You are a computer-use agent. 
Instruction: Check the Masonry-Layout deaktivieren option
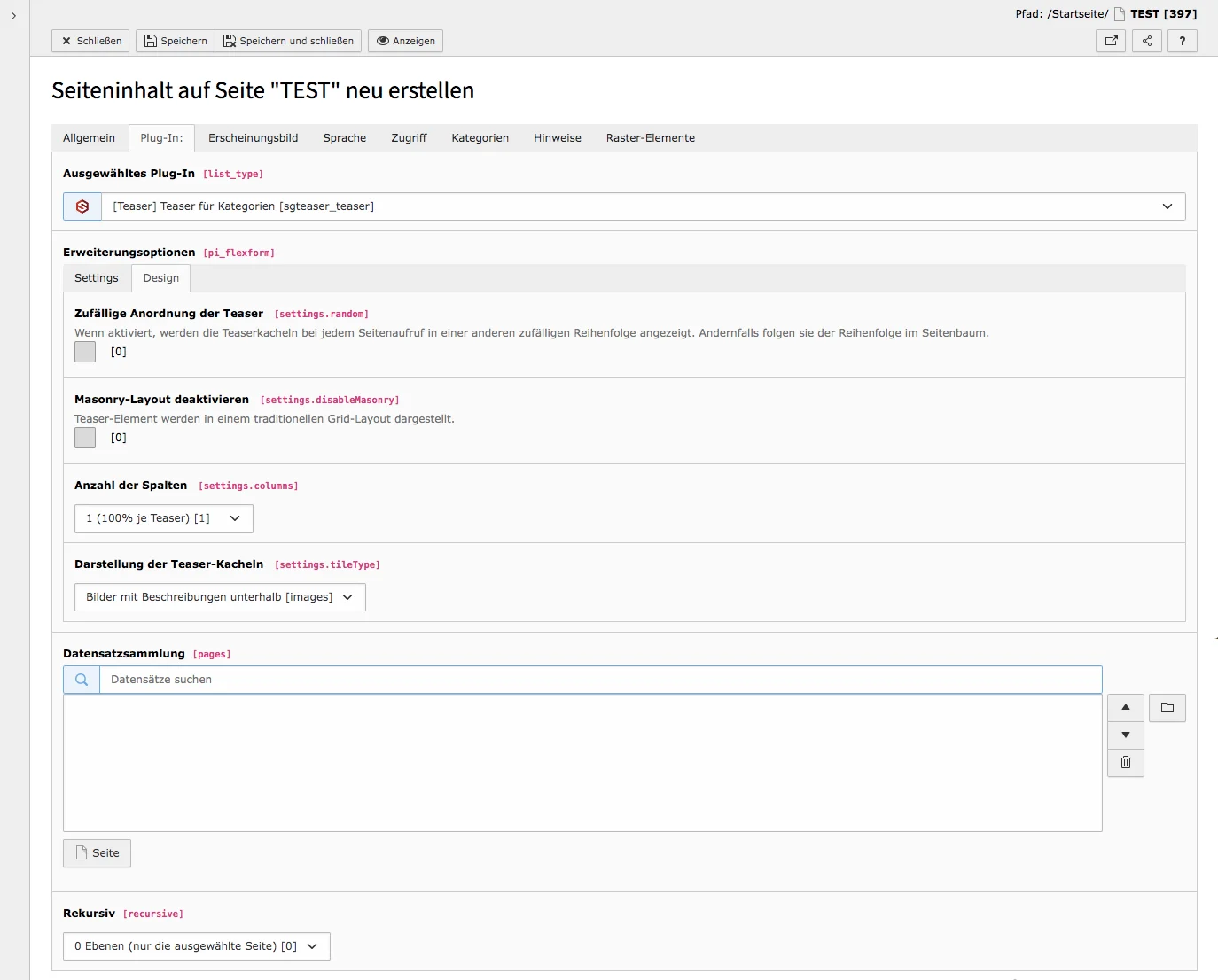[x=84, y=438]
